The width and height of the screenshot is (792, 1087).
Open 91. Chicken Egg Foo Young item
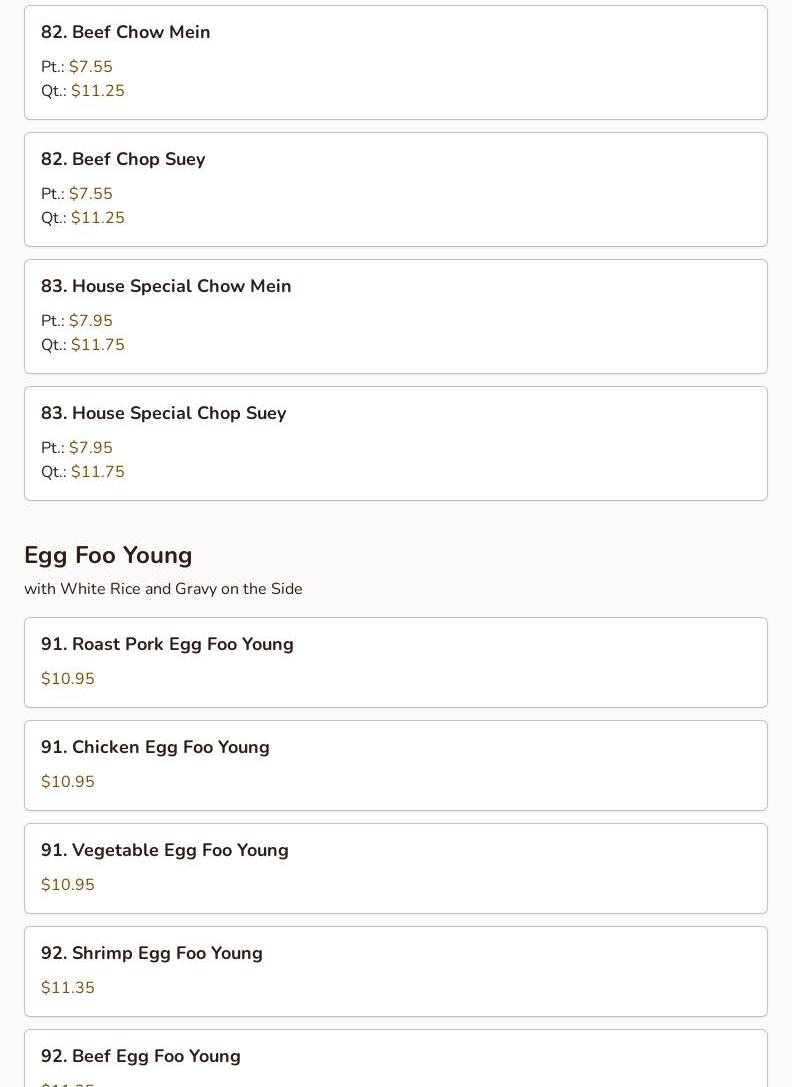click(155, 747)
